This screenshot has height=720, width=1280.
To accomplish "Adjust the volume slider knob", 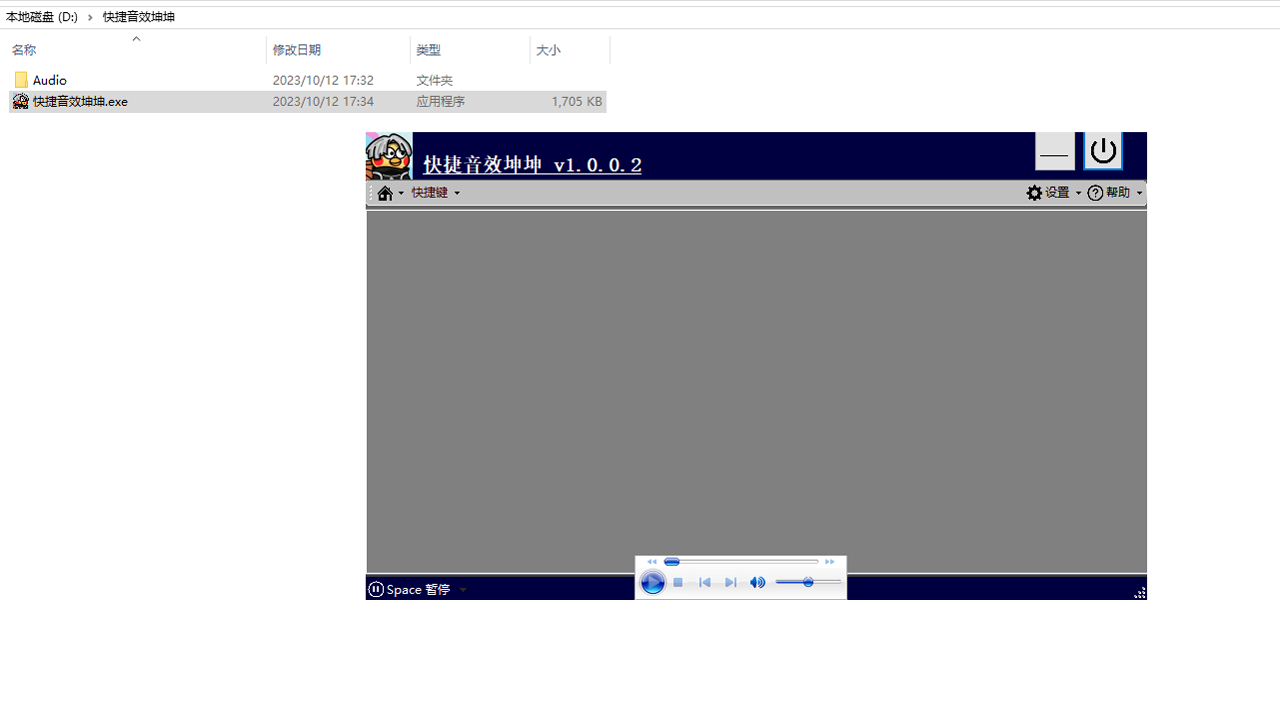I will (808, 582).
